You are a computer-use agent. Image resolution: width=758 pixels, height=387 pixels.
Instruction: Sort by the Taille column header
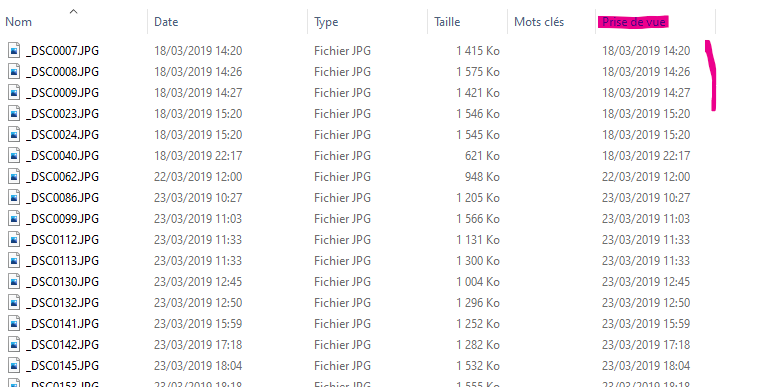(447, 22)
